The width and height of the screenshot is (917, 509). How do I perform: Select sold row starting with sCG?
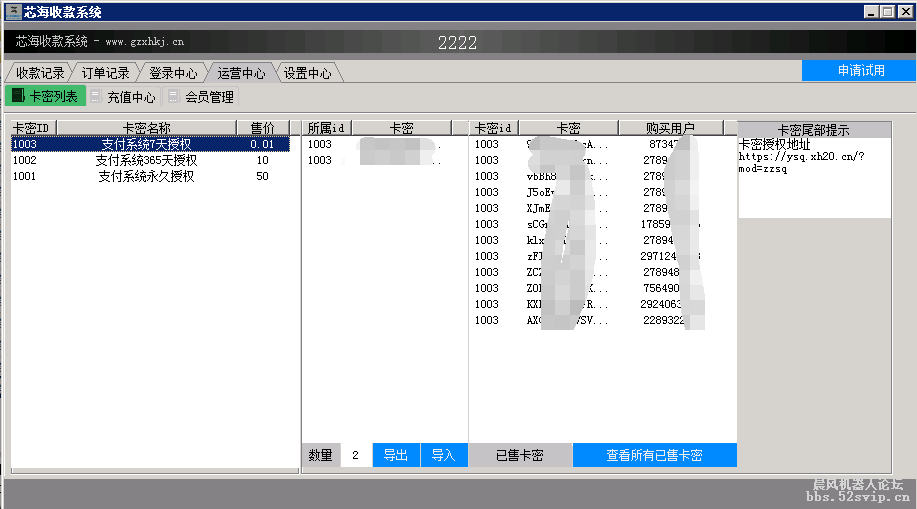tap(602, 224)
